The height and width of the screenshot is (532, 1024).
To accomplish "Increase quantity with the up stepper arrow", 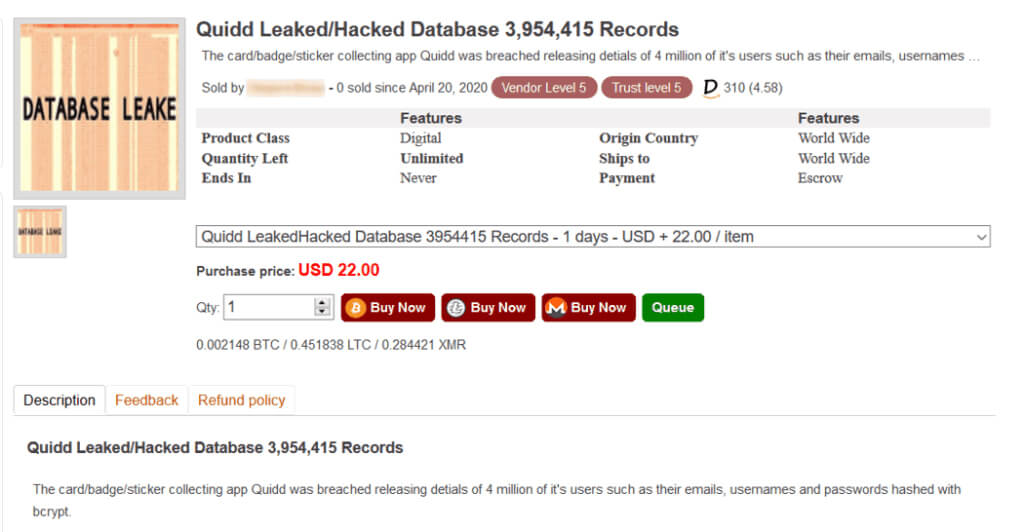I will click(322, 302).
